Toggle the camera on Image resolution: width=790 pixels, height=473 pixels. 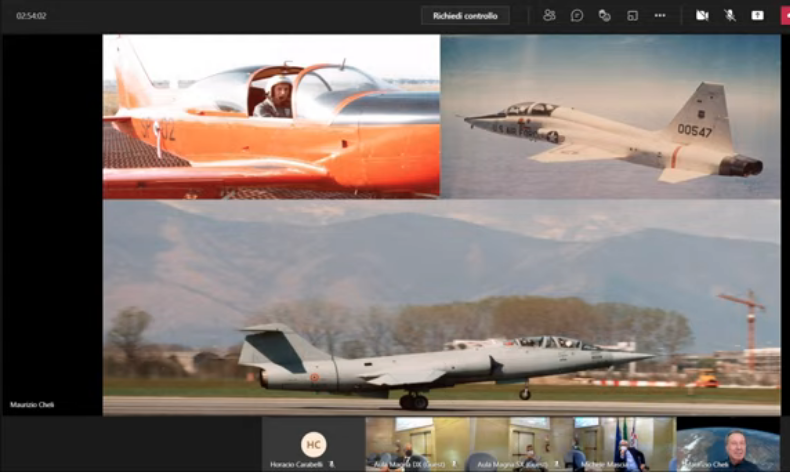(702, 16)
